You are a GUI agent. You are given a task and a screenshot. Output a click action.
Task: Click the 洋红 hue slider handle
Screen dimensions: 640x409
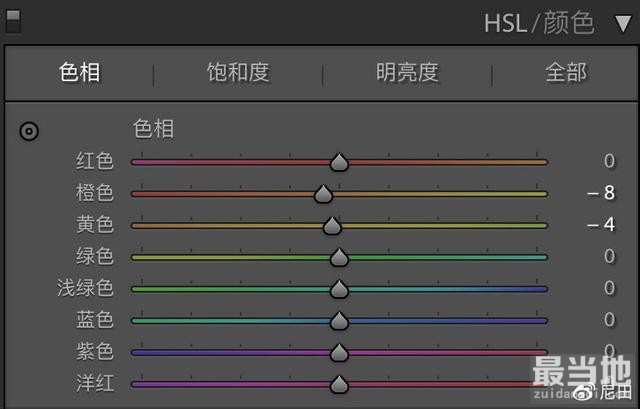339,385
